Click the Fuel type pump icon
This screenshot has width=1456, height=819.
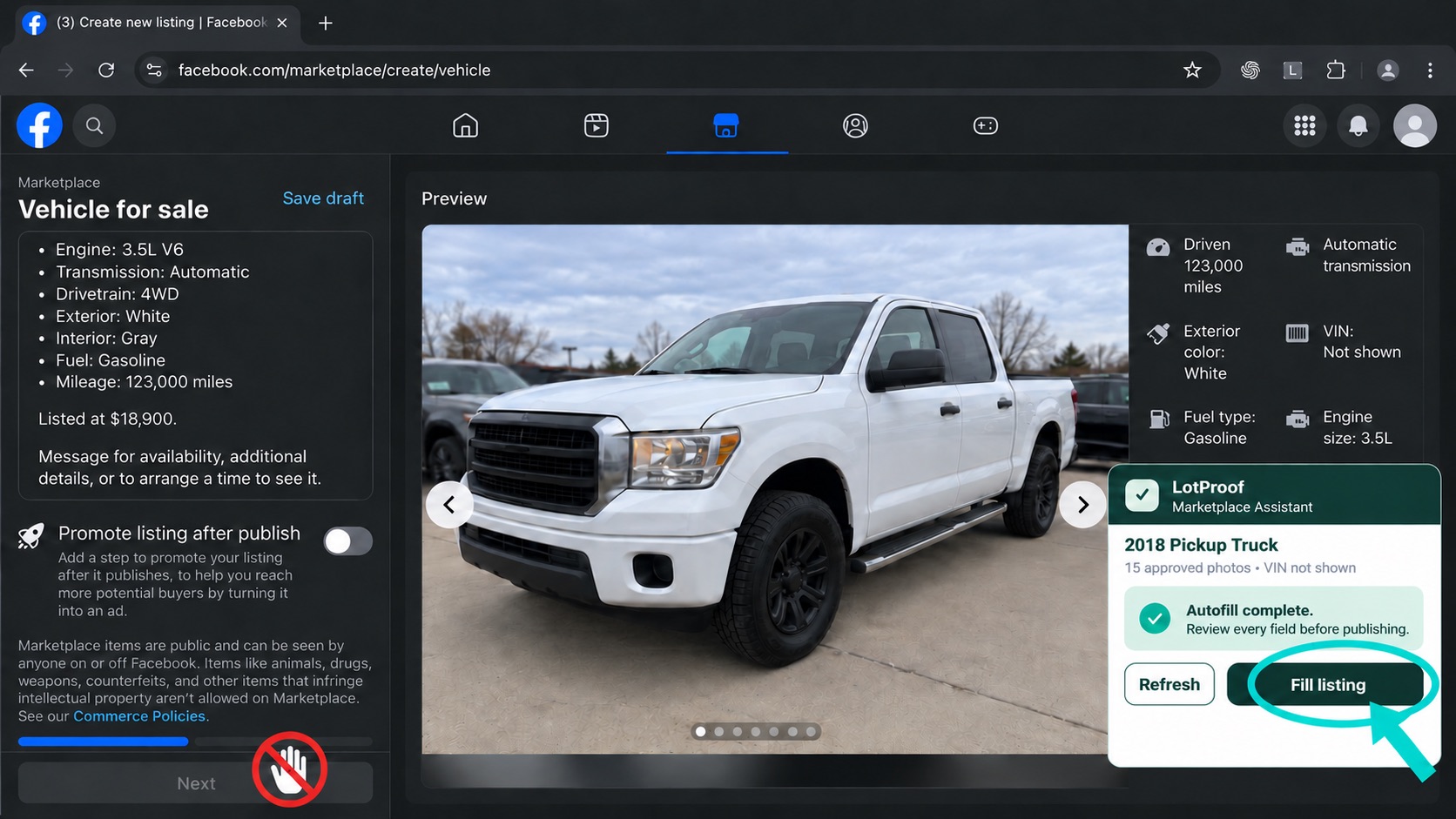pyautogui.click(x=1159, y=420)
